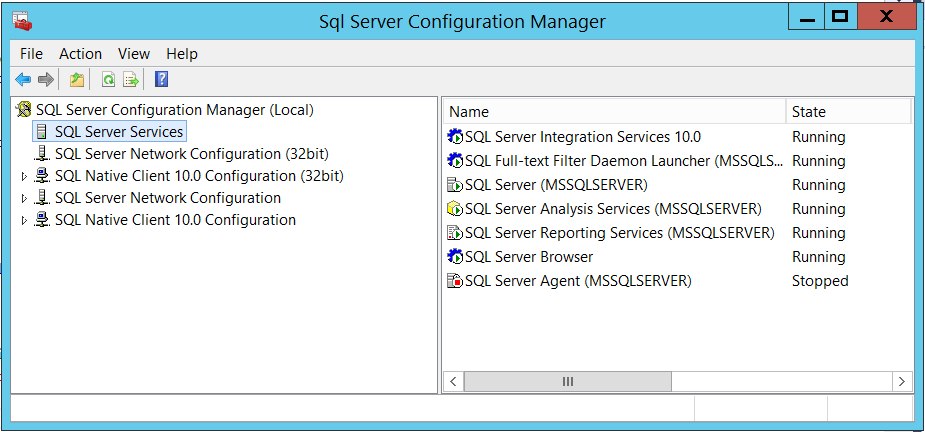Screen dimensions: 925x432
Task: Open the View menu
Action: point(134,54)
